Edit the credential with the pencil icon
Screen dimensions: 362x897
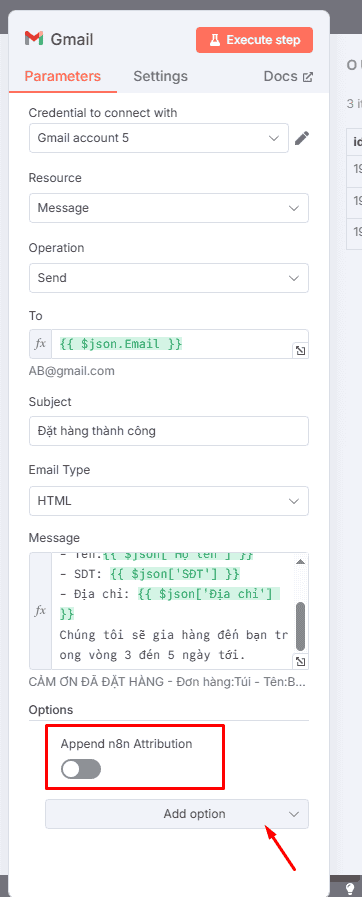(x=302, y=138)
